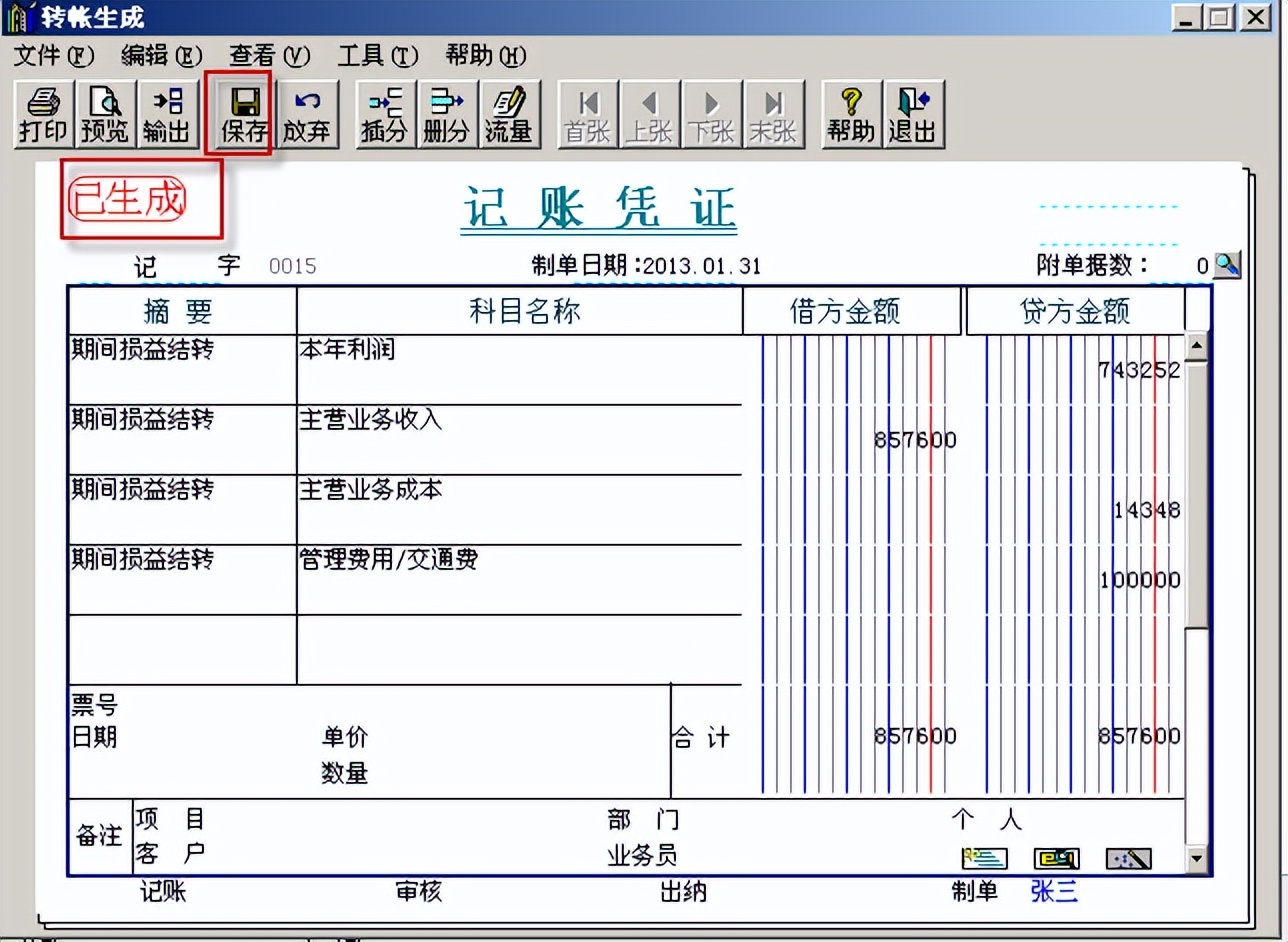Viewport: 1288px width, 942px height.
Task: Jump to last voucher with 末张 button
Action: coord(772,113)
